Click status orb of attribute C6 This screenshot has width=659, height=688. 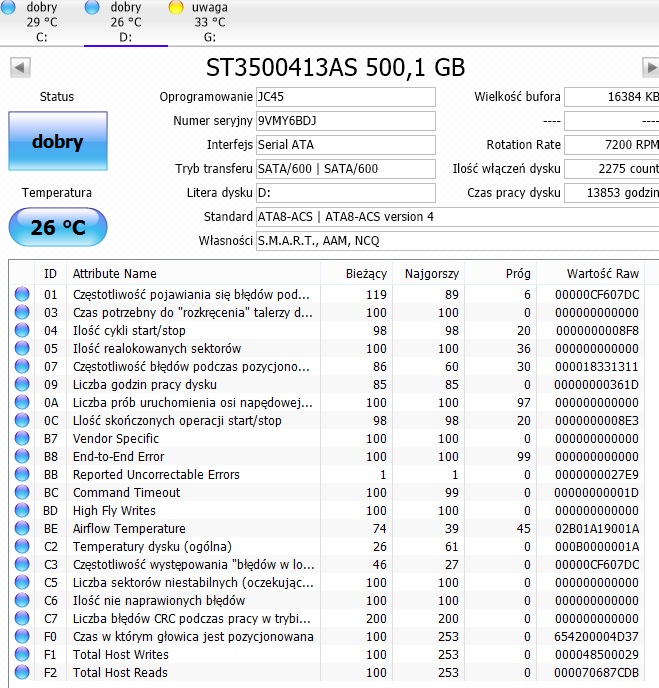22,600
